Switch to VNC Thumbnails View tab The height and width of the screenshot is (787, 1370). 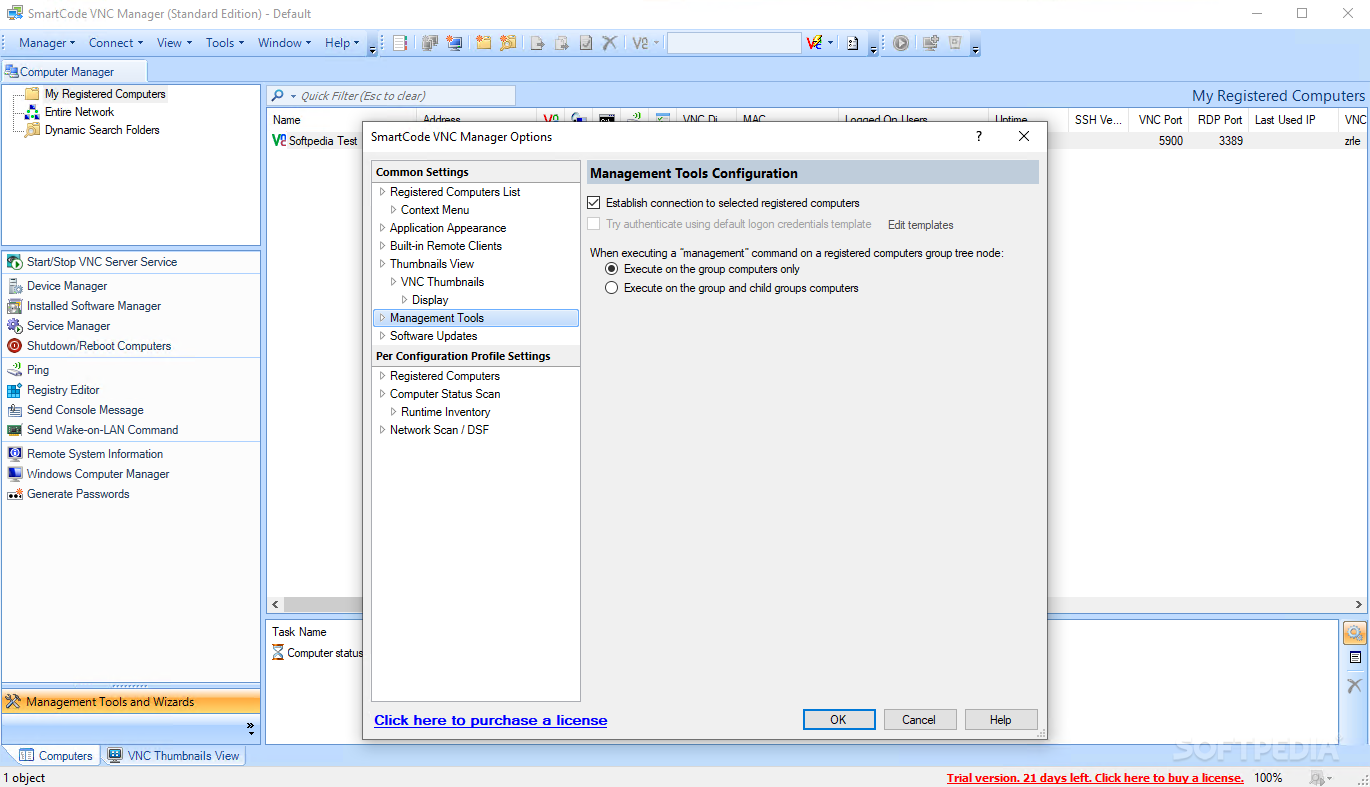pyautogui.click(x=174, y=756)
